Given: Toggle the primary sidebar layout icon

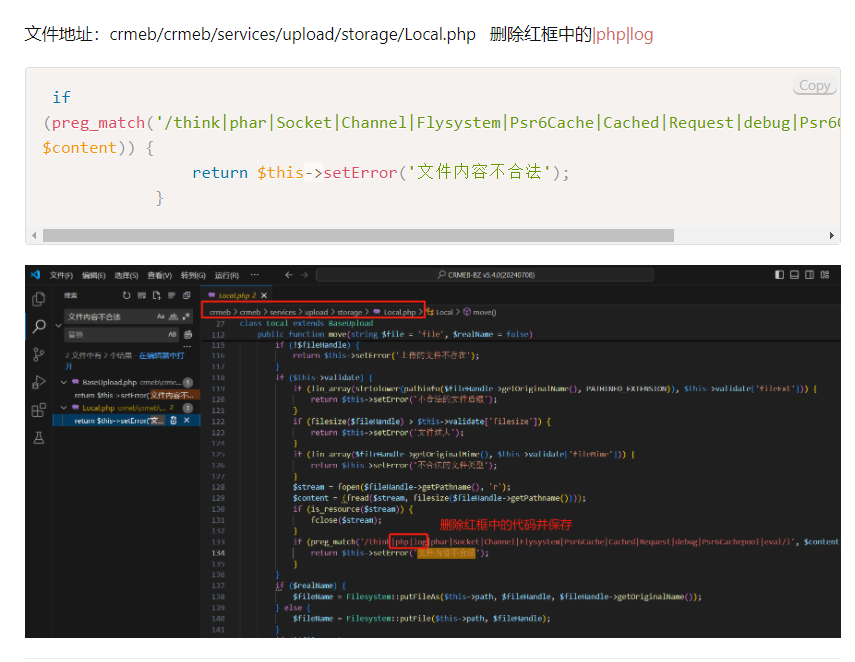Looking at the screenshot, I should [779, 275].
